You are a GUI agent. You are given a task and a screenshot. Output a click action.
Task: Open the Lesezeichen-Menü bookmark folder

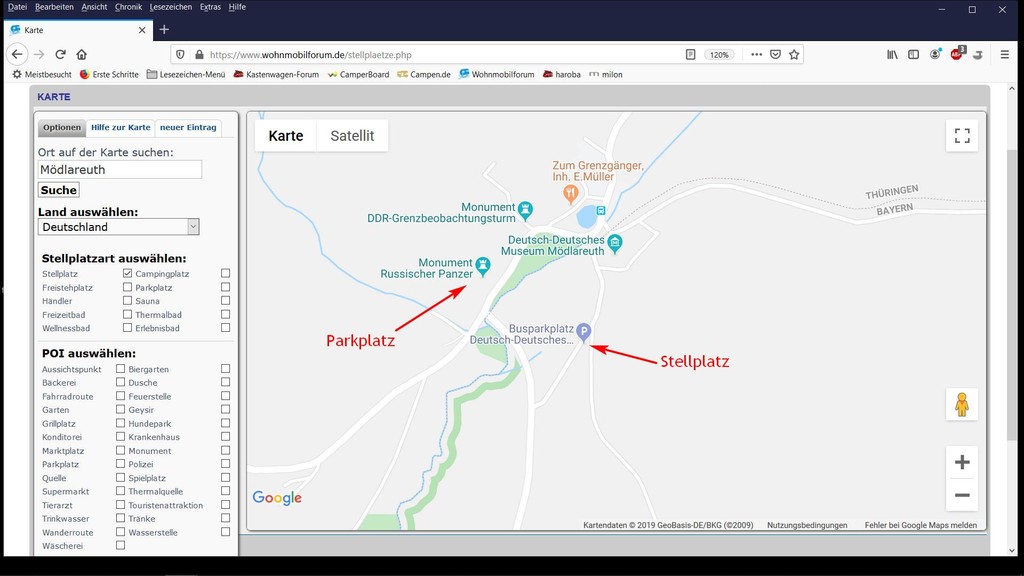point(186,74)
